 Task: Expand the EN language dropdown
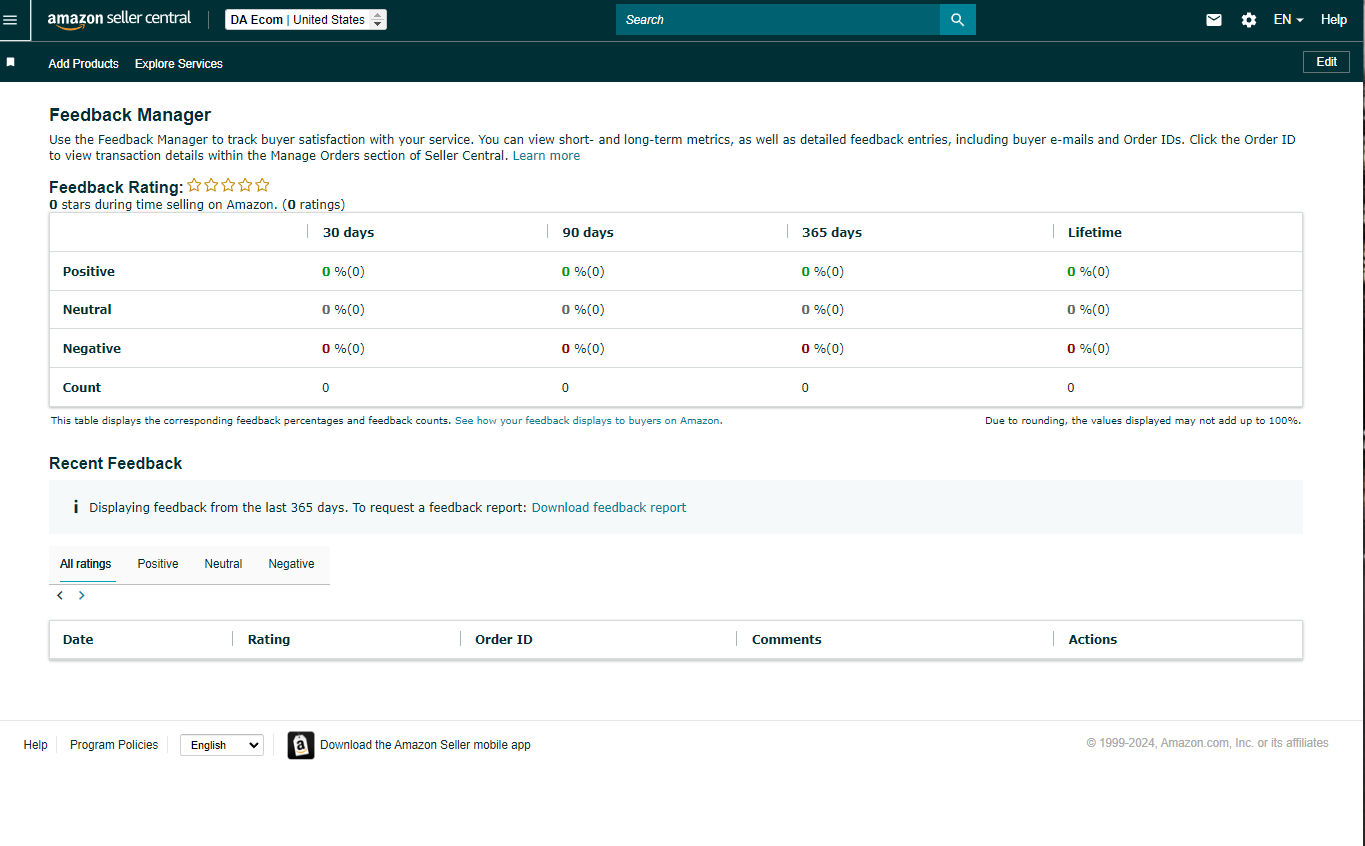(x=1288, y=20)
